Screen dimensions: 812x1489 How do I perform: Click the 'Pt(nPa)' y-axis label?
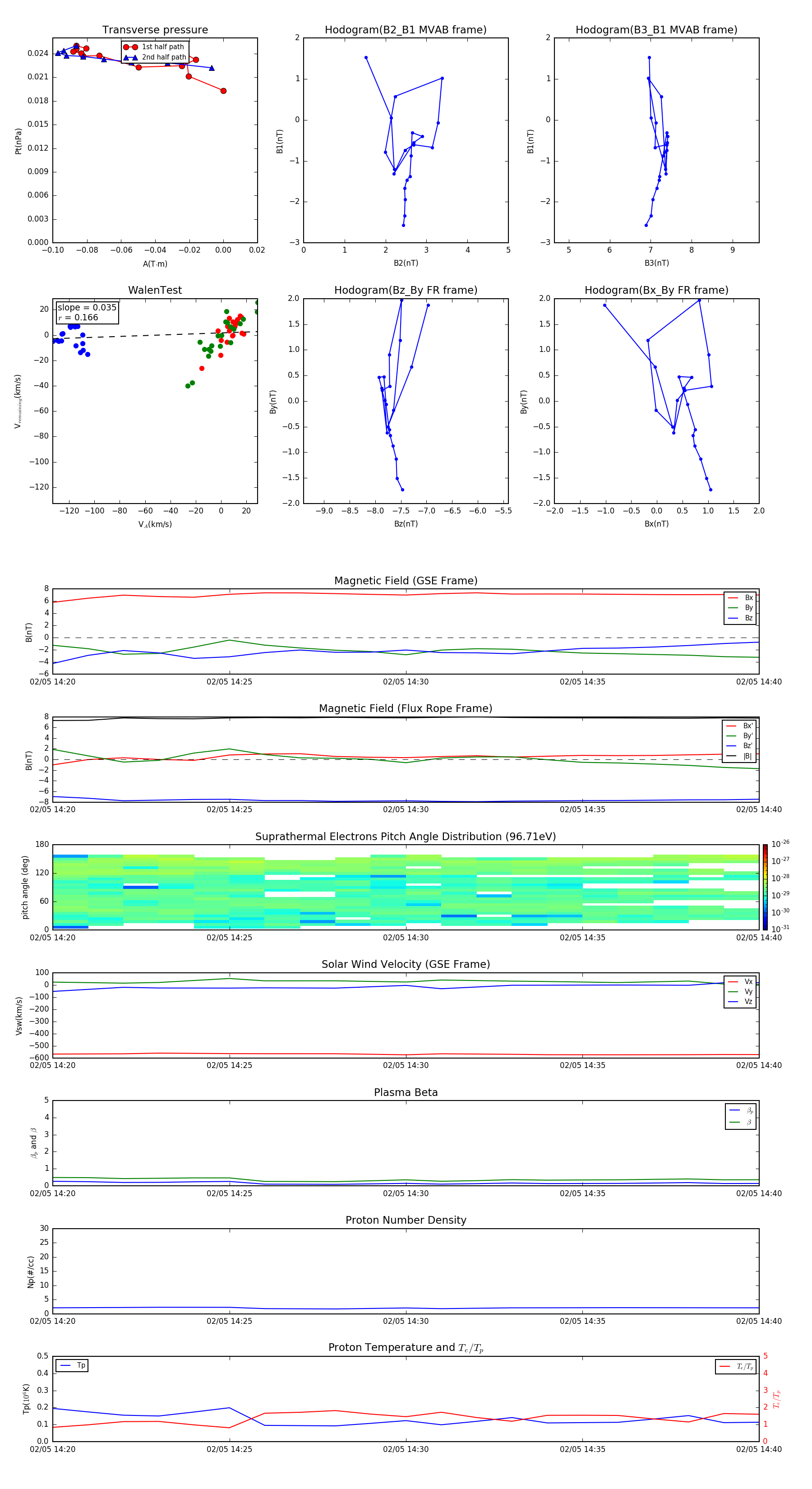click(x=18, y=141)
